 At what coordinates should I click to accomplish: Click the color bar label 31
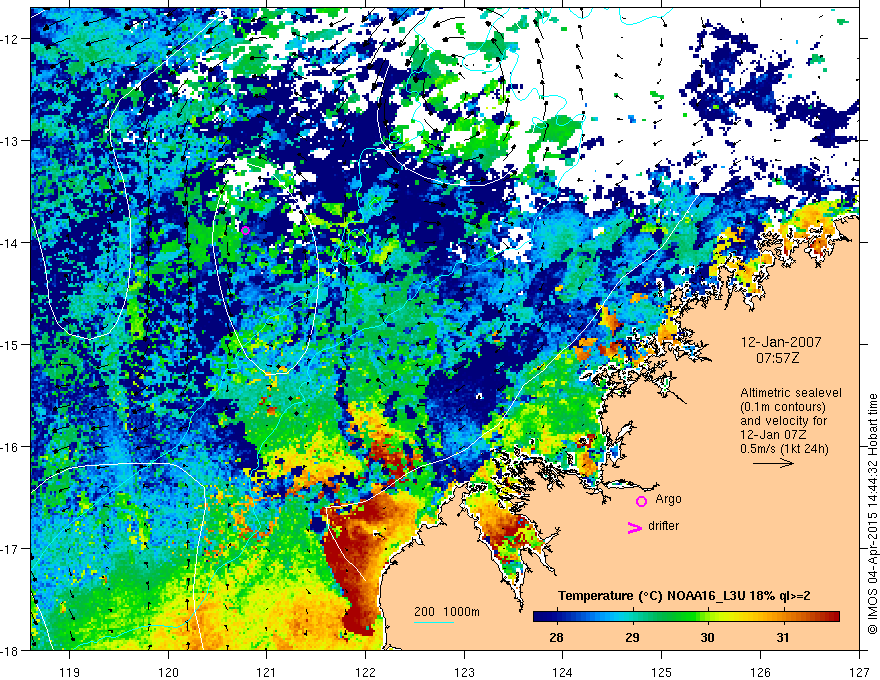[x=783, y=637]
